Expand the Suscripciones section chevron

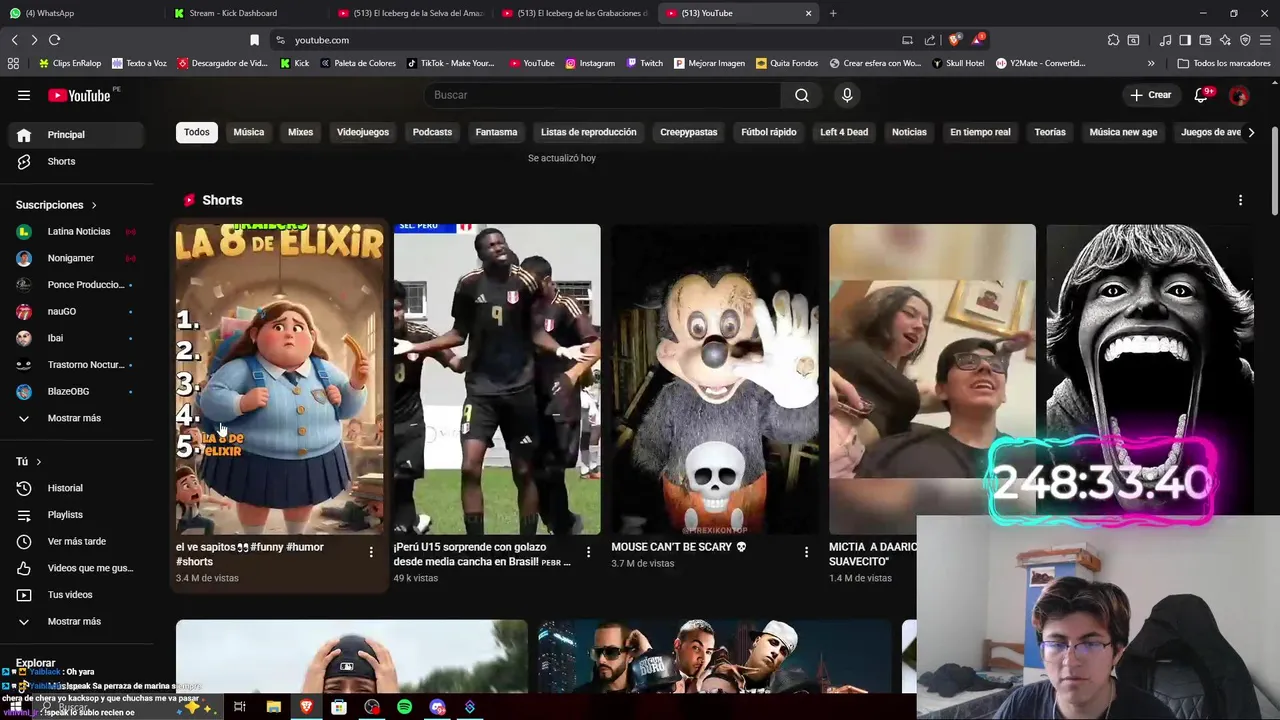pyautogui.click(x=94, y=205)
